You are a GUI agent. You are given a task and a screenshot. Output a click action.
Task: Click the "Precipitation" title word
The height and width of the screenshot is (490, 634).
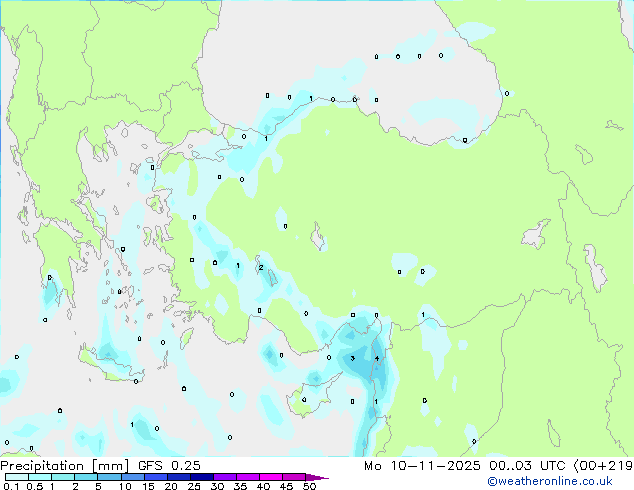[42, 466]
